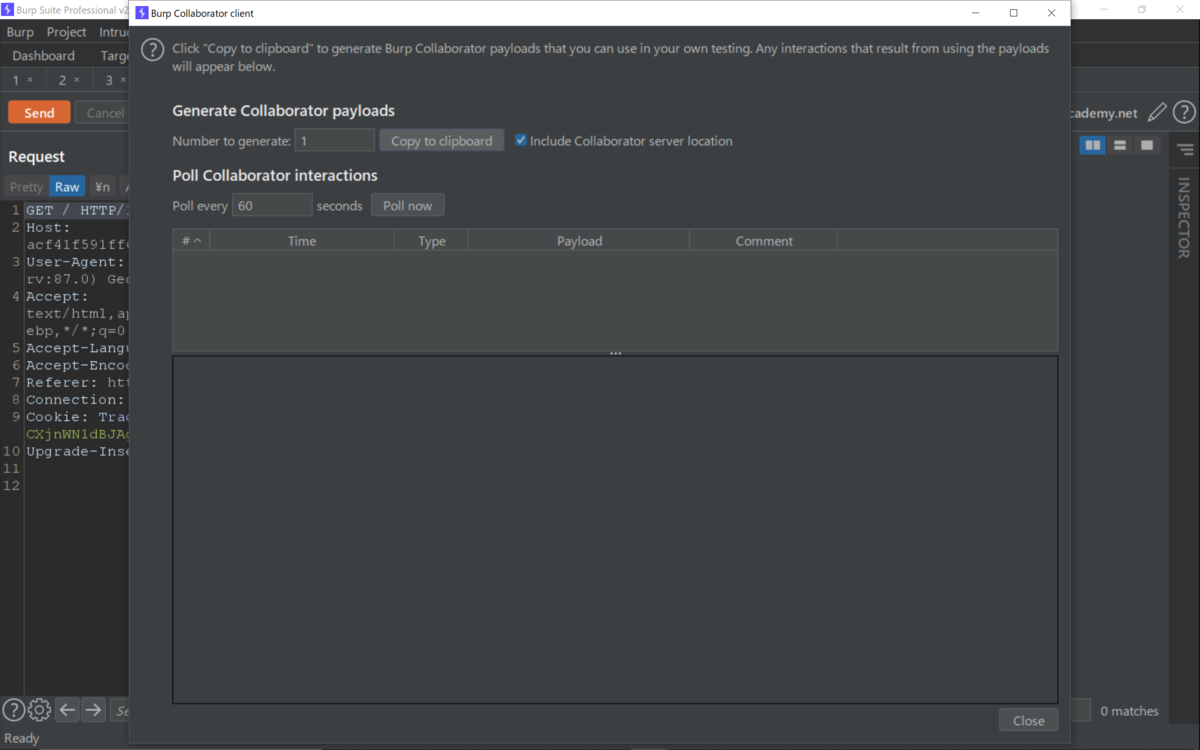
Task: Click the Cookie header line in request
Action: pyautogui.click(x=77, y=417)
